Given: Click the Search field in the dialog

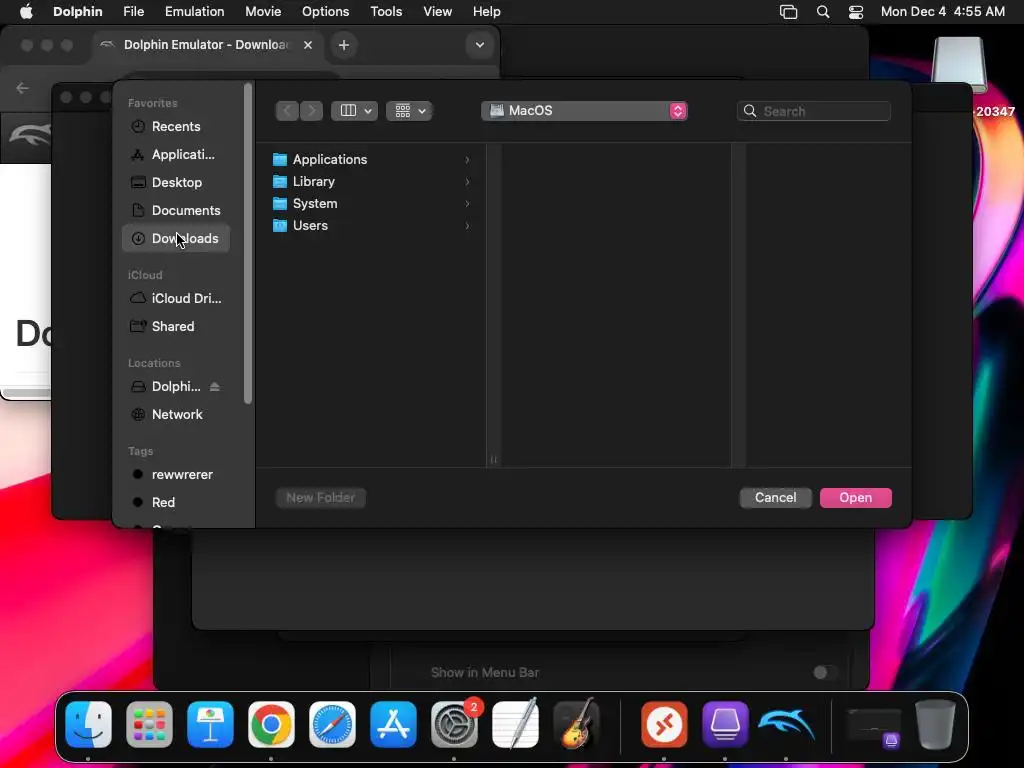Looking at the screenshot, I should [x=814, y=111].
